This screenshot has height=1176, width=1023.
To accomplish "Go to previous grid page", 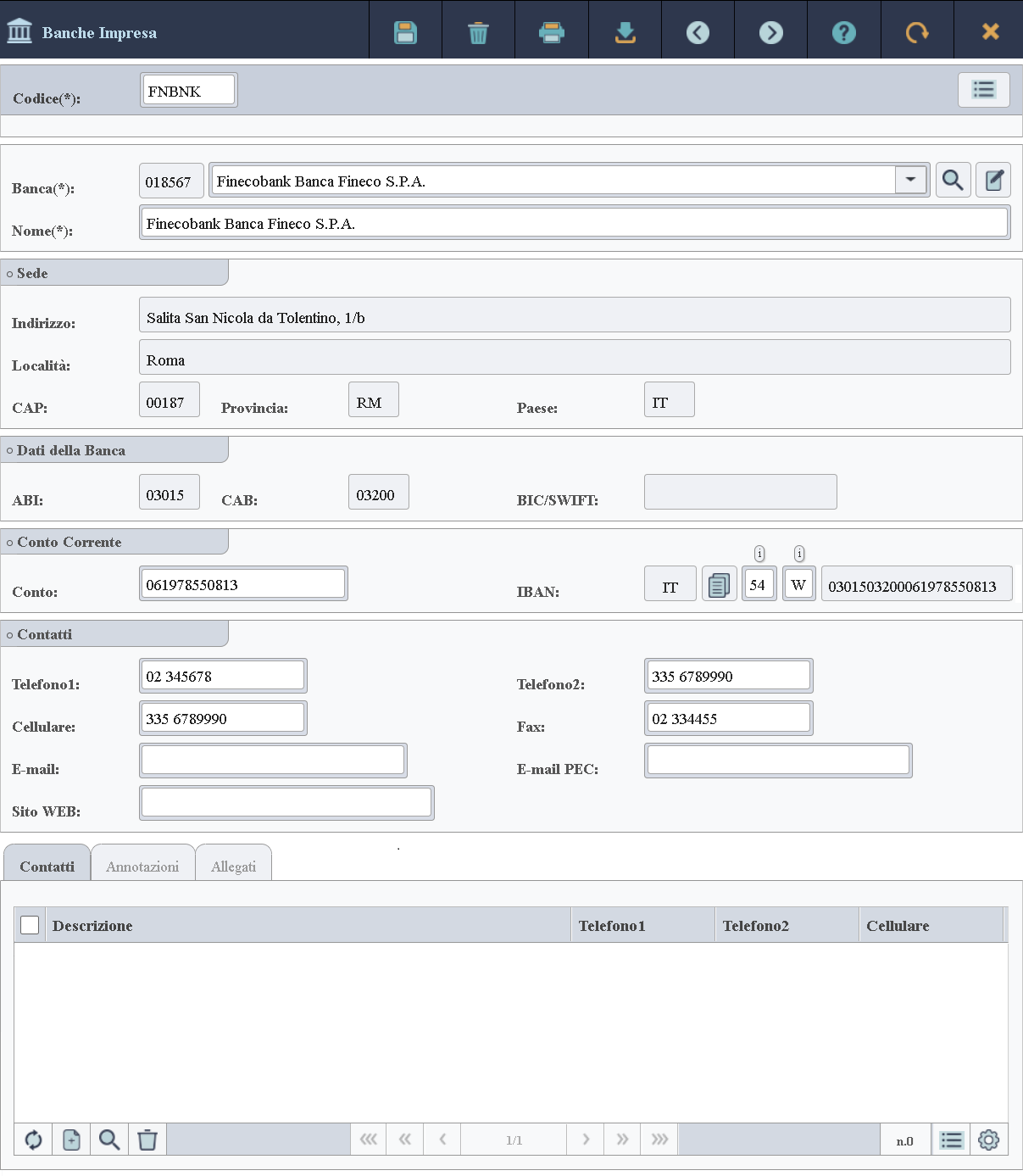I will tap(442, 1140).
